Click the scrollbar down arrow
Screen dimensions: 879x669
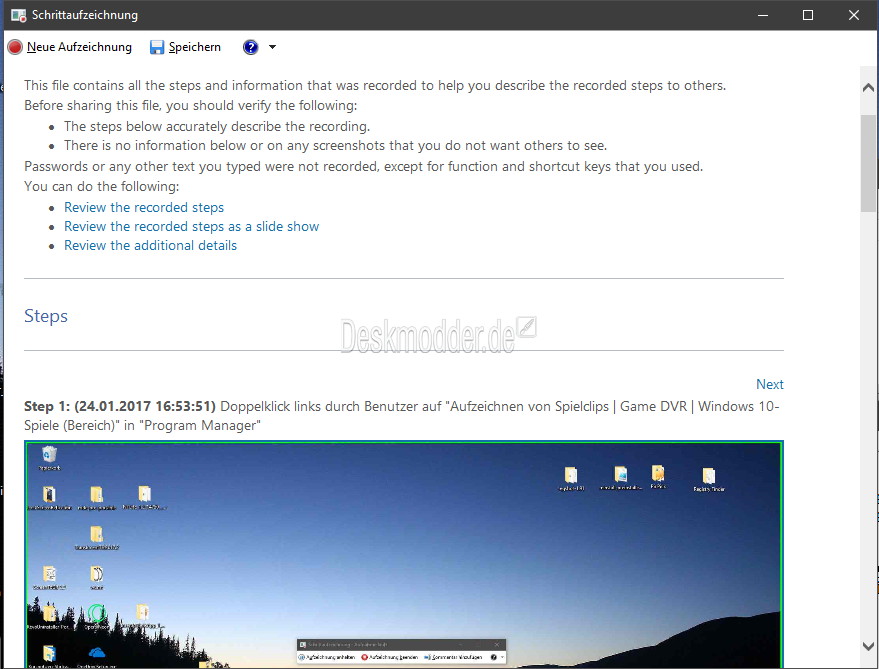868,647
